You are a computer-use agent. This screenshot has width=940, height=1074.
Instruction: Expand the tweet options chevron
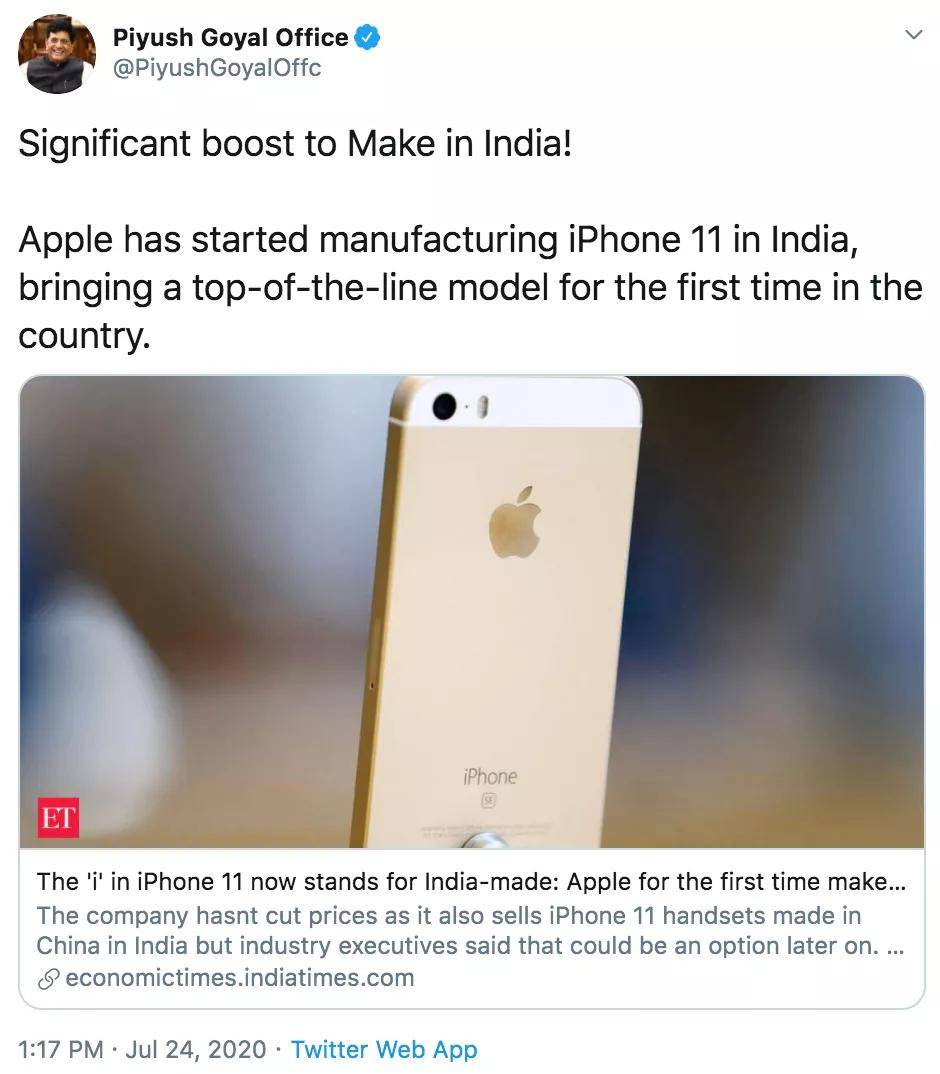pos(913,34)
